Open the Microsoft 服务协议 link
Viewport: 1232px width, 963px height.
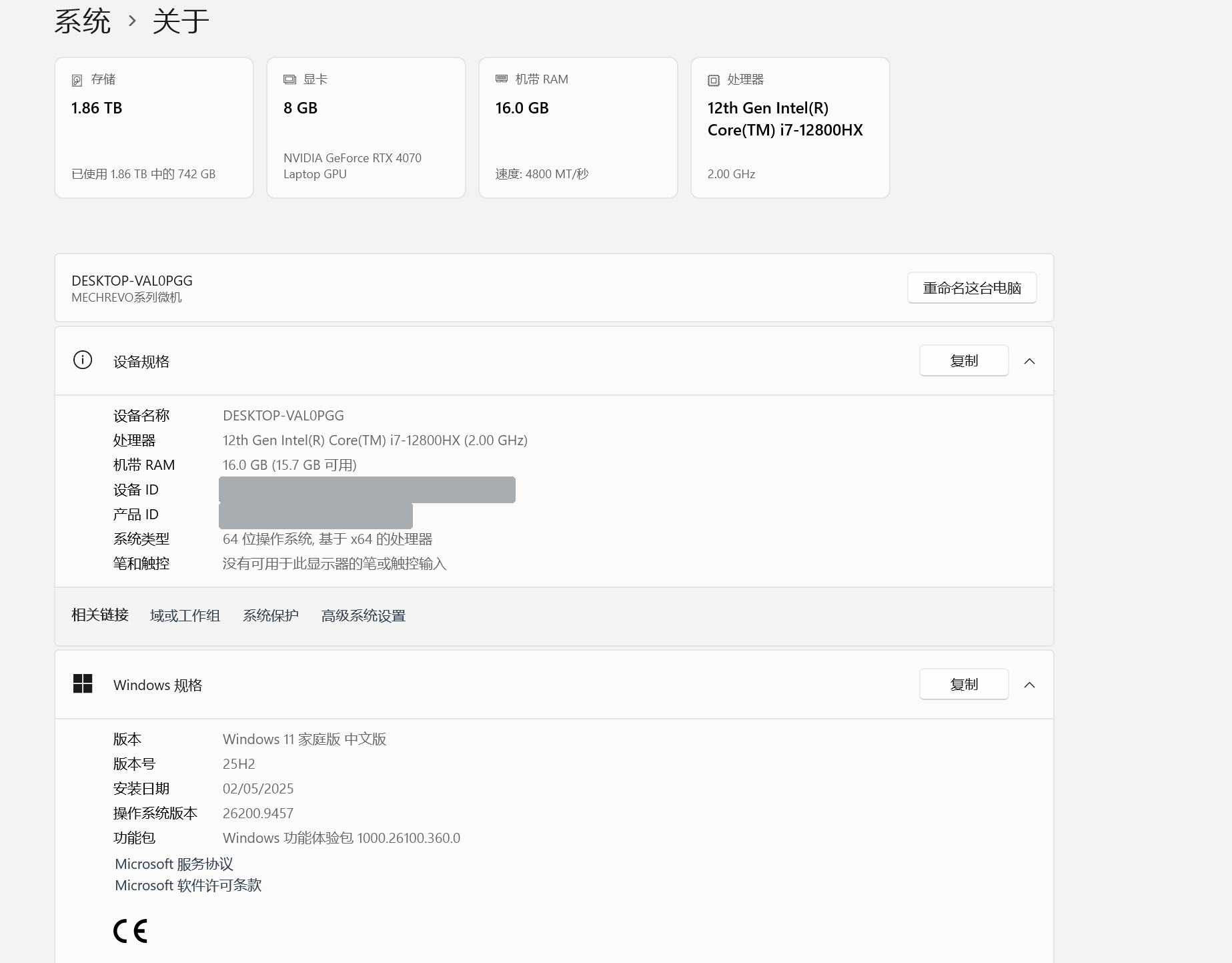tap(174, 864)
